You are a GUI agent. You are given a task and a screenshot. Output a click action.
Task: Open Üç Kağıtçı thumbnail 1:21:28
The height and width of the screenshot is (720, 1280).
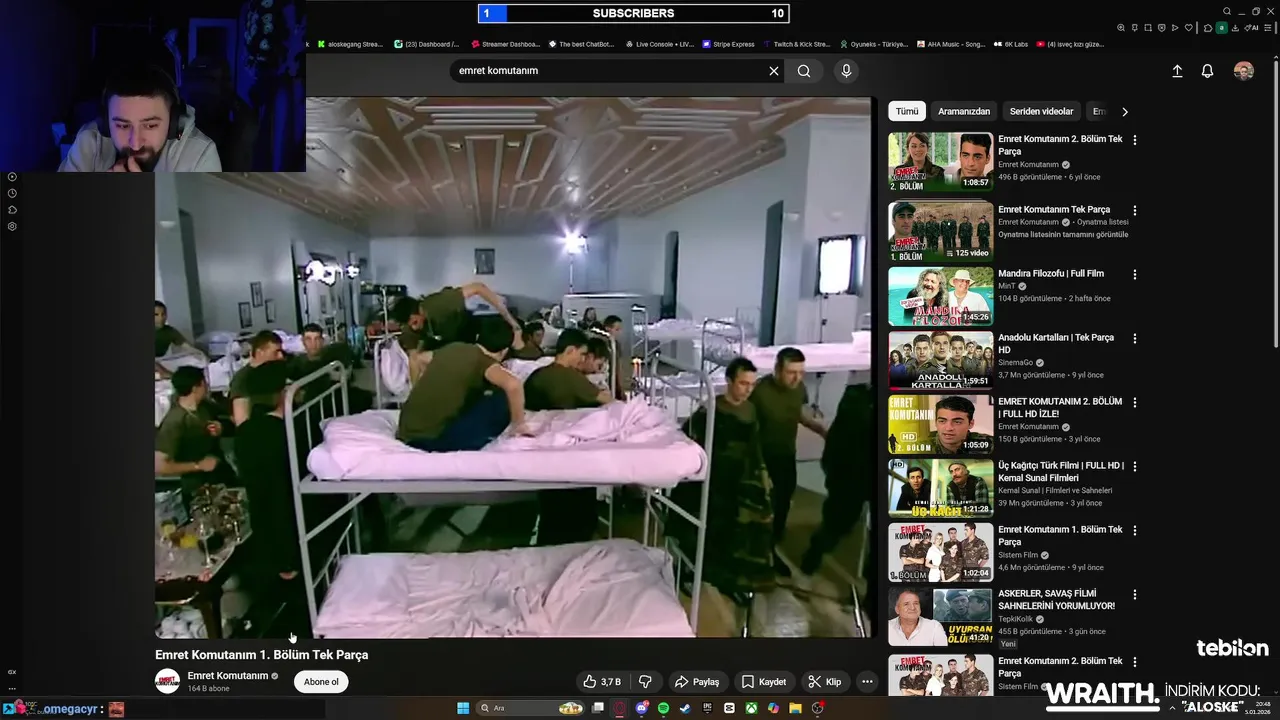(x=941, y=488)
